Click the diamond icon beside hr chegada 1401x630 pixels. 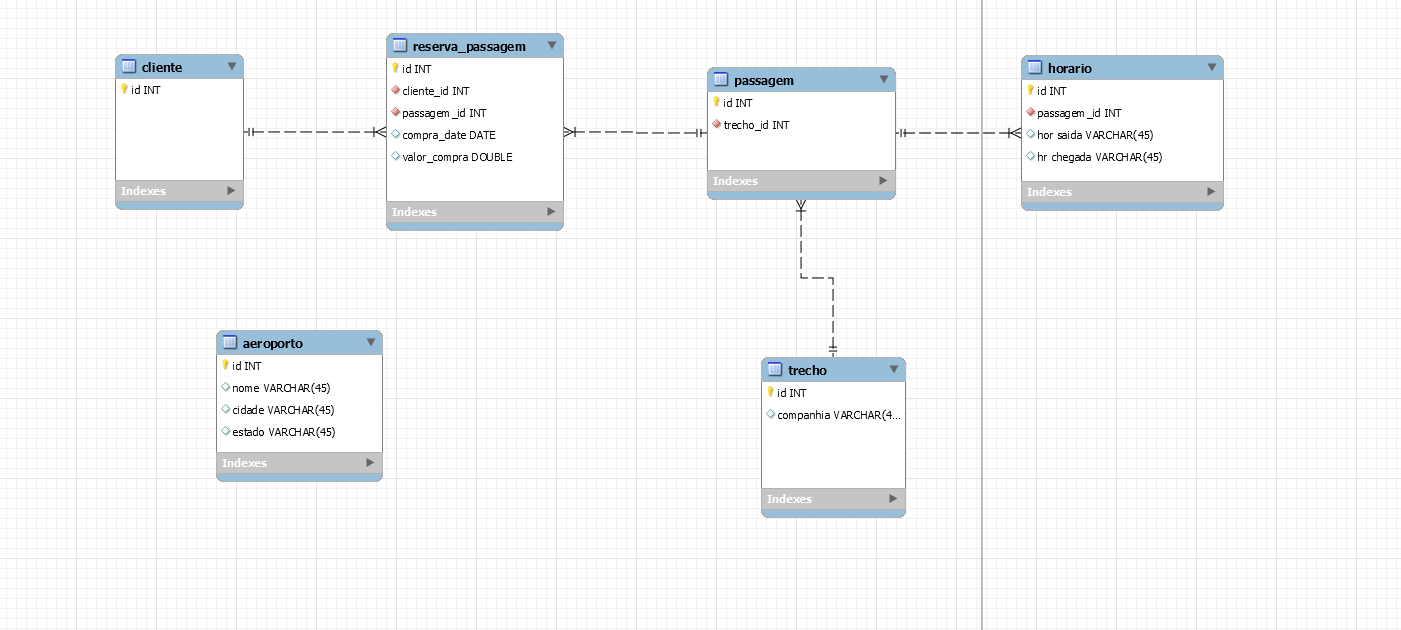click(1031, 156)
